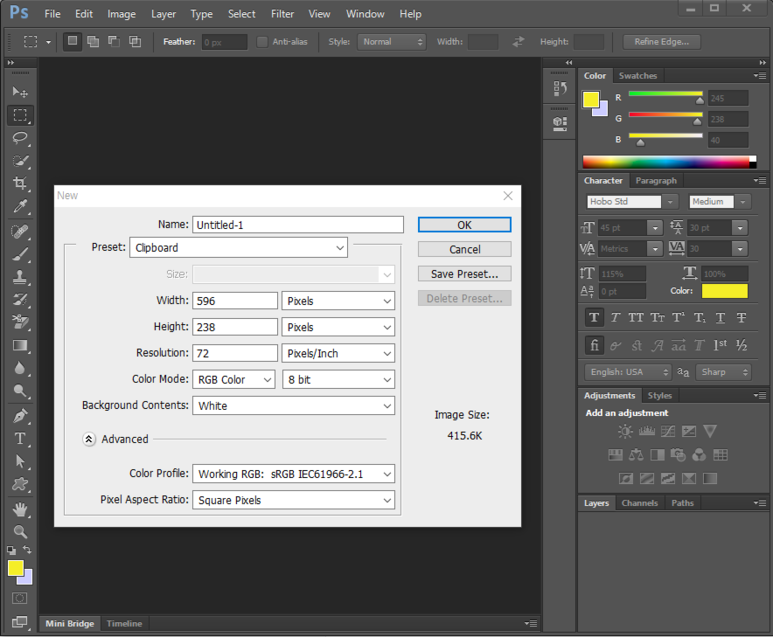The width and height of the screenshot is (773, 637).
Task: Select the Dodge tool
Action: tap(20, 391)
